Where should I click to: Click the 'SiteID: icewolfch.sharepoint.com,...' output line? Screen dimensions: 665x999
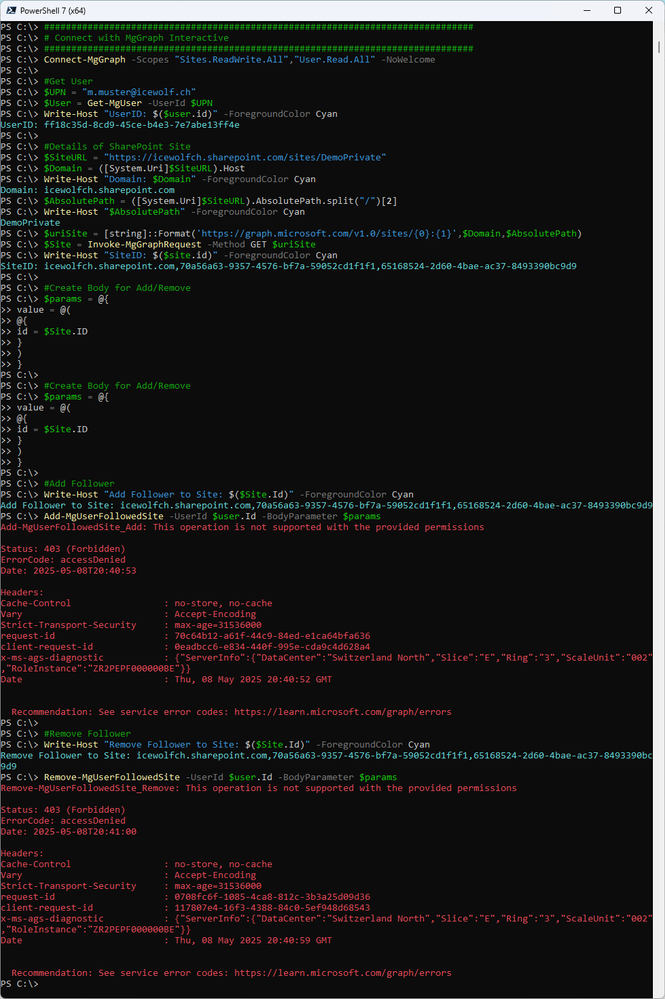[x=289, y=266]
